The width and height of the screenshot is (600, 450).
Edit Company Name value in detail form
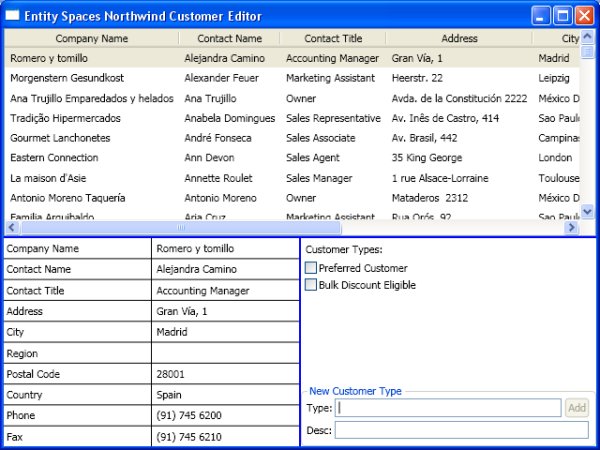pos(225,248)
